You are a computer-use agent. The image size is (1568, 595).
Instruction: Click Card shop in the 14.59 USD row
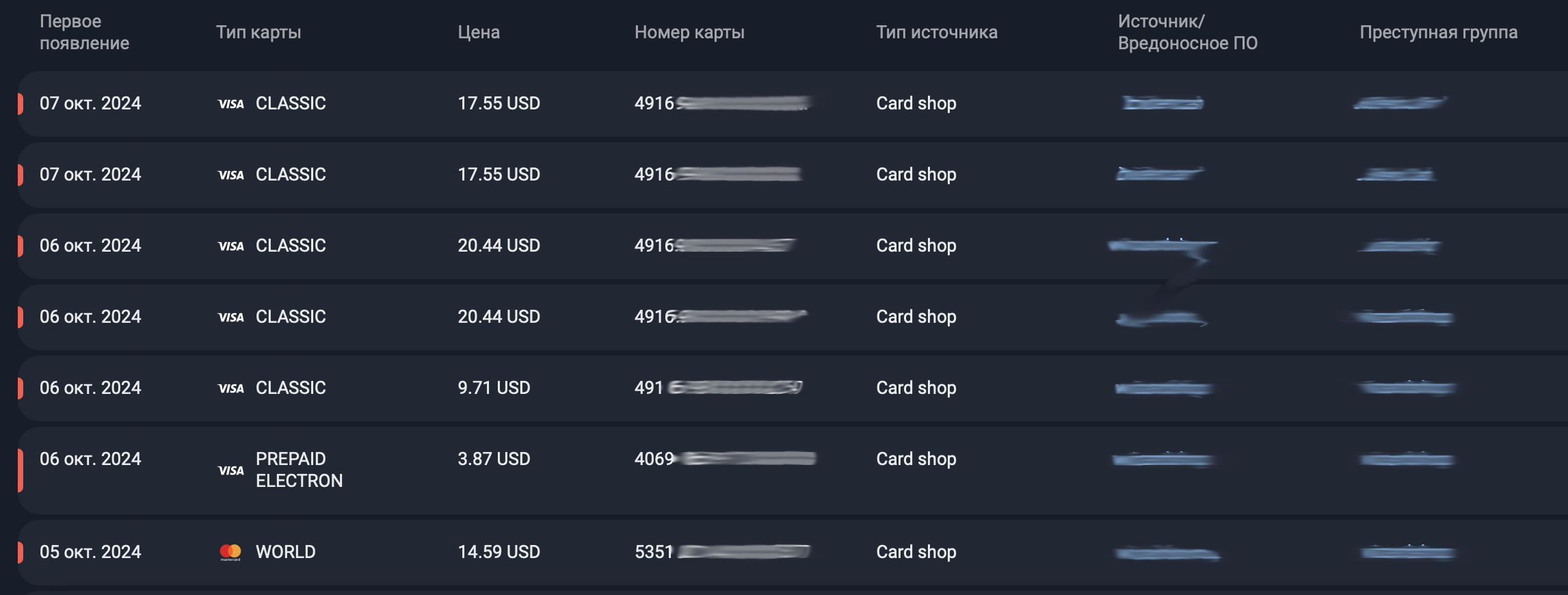click(x=916, y=552)
